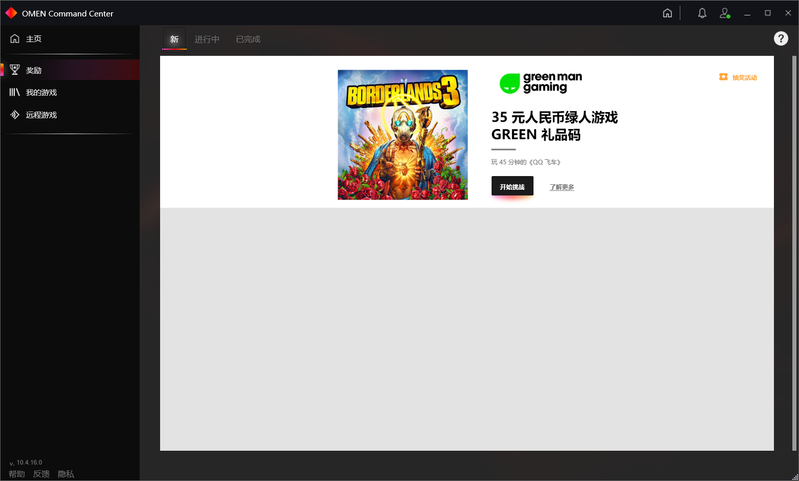
Task: Open notifications bell icon
Action: pyautogui.click(x=702, y=13)
